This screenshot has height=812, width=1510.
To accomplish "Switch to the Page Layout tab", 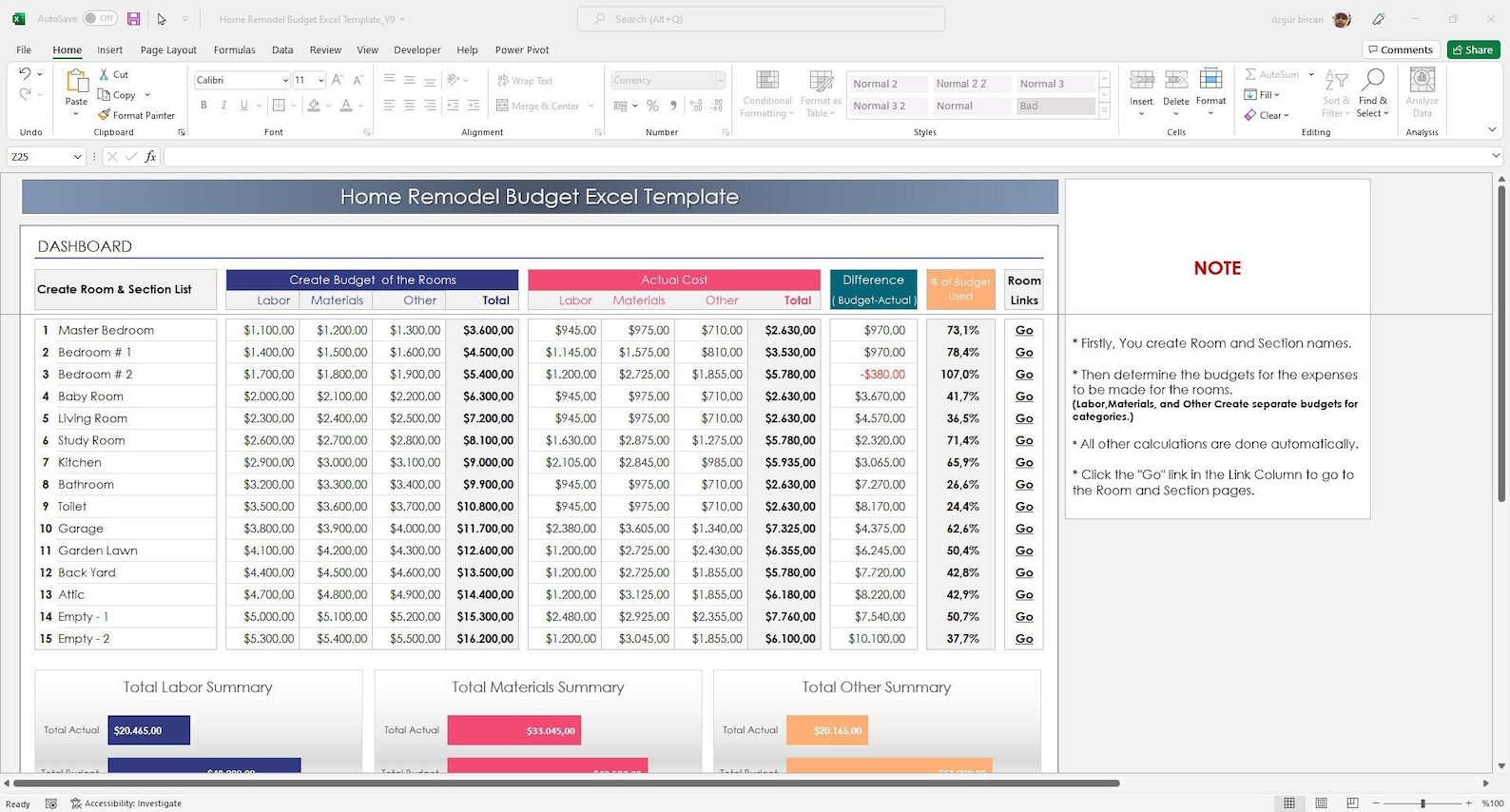I will point(168,49).
